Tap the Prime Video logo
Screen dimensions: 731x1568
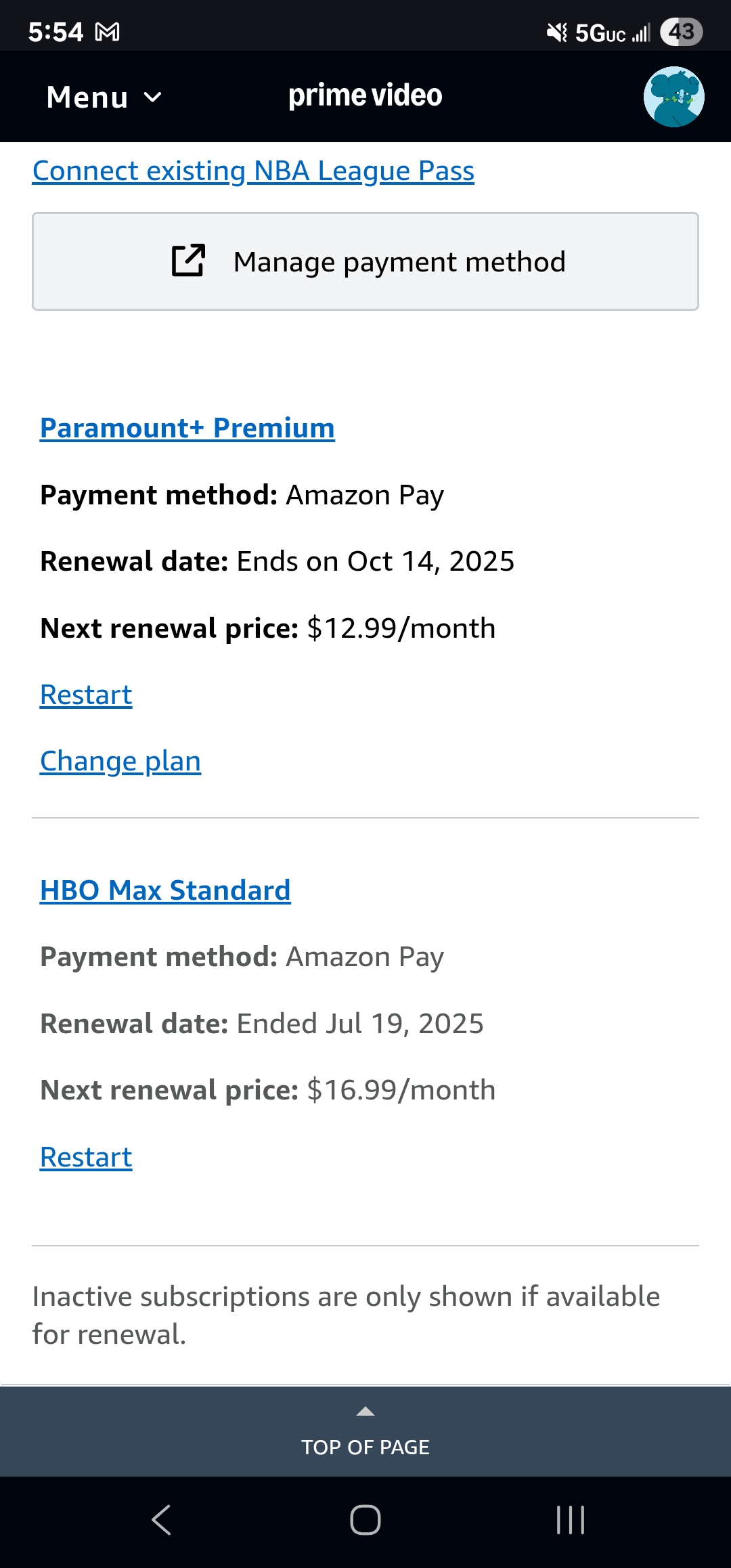tap(365, 96)
